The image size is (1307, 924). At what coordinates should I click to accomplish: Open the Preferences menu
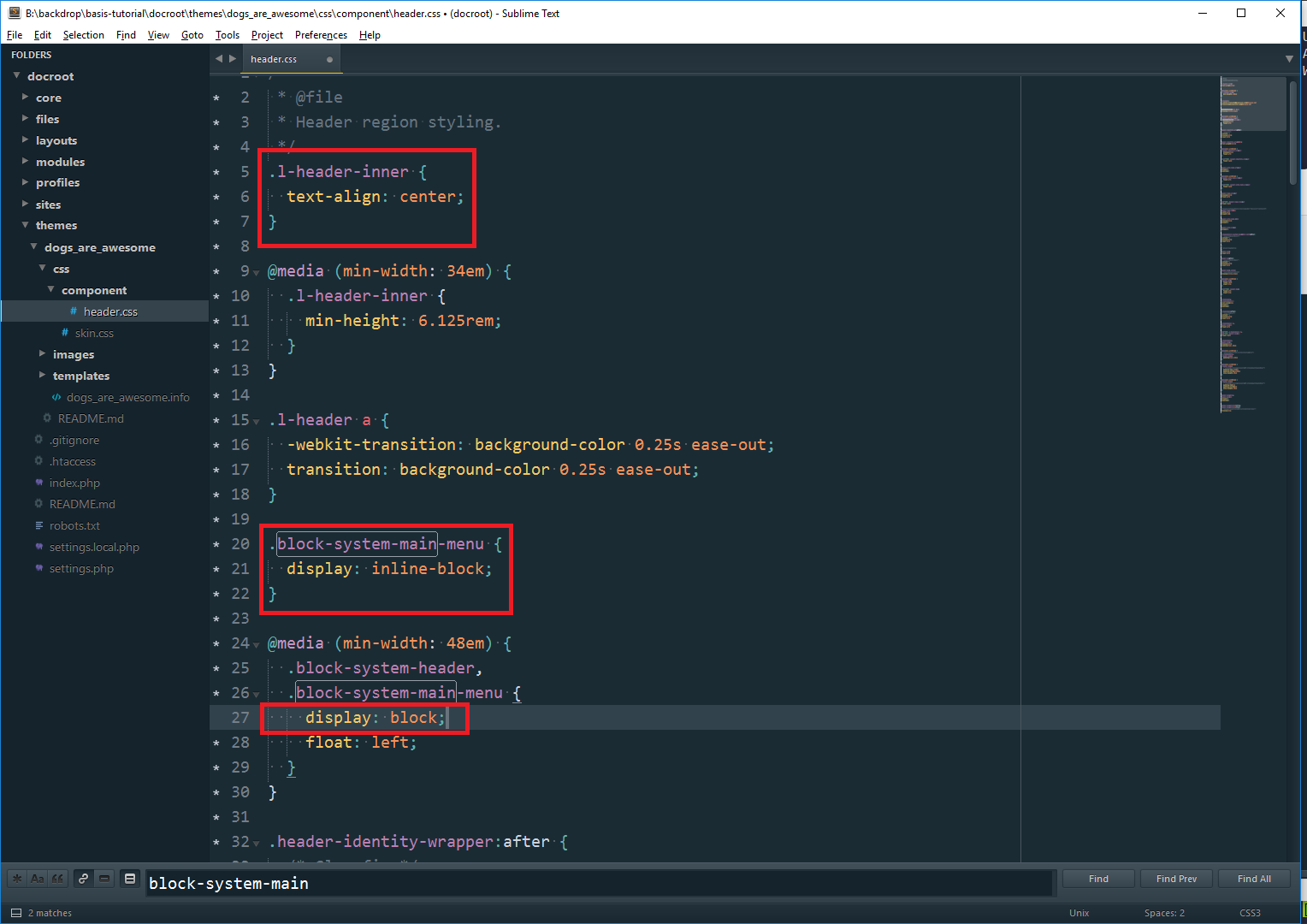[321, 35]
